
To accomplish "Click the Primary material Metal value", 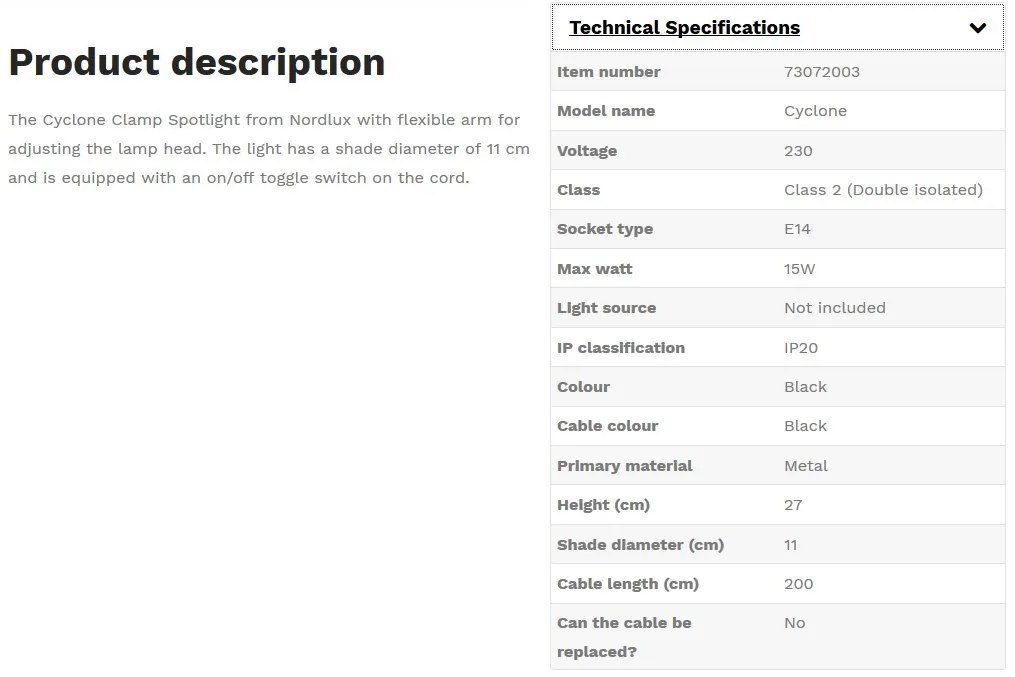I will point(806,466).
